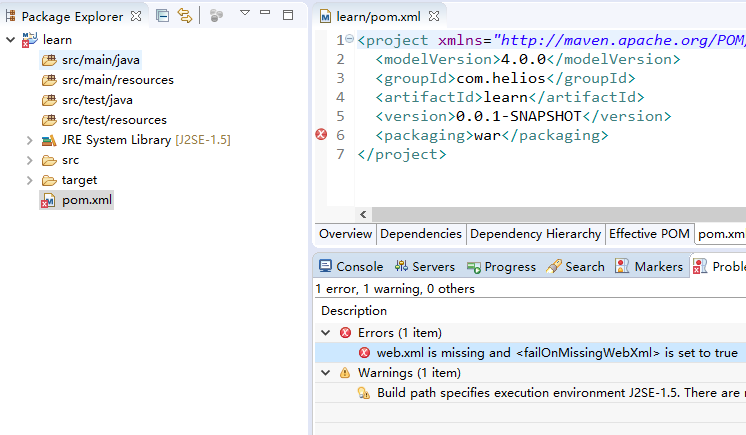The image size is (746, 435).
Task: Click the src folder icon
Action: (49, 160)
